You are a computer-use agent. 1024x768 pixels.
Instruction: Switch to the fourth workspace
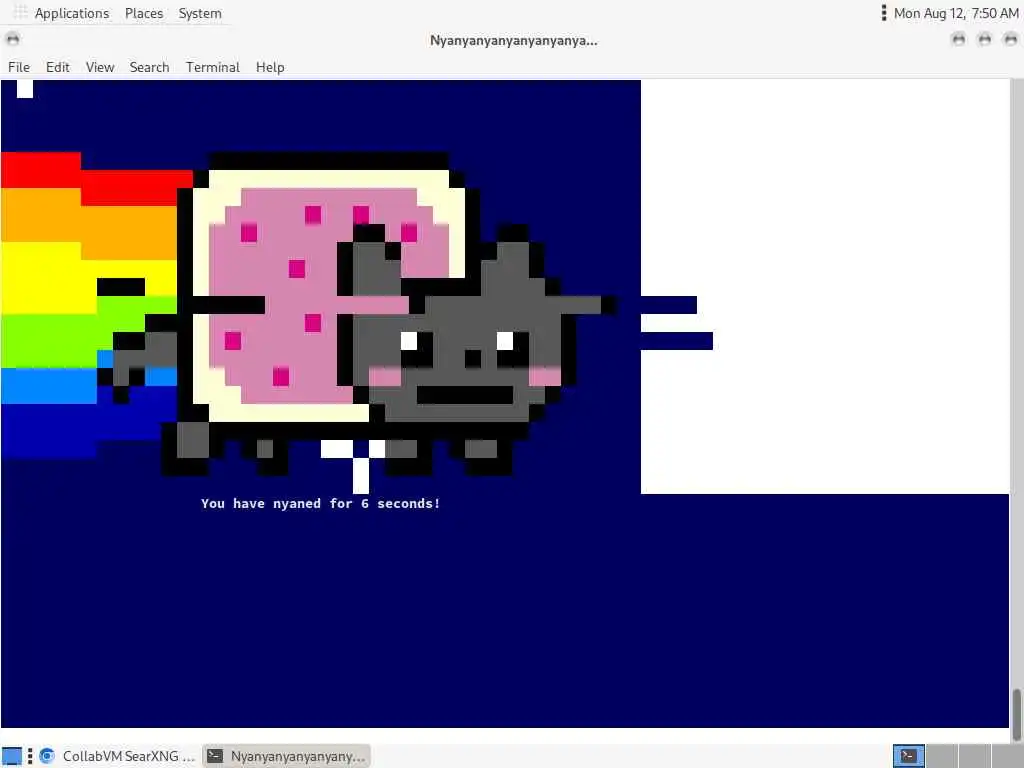coord(1006,756)
